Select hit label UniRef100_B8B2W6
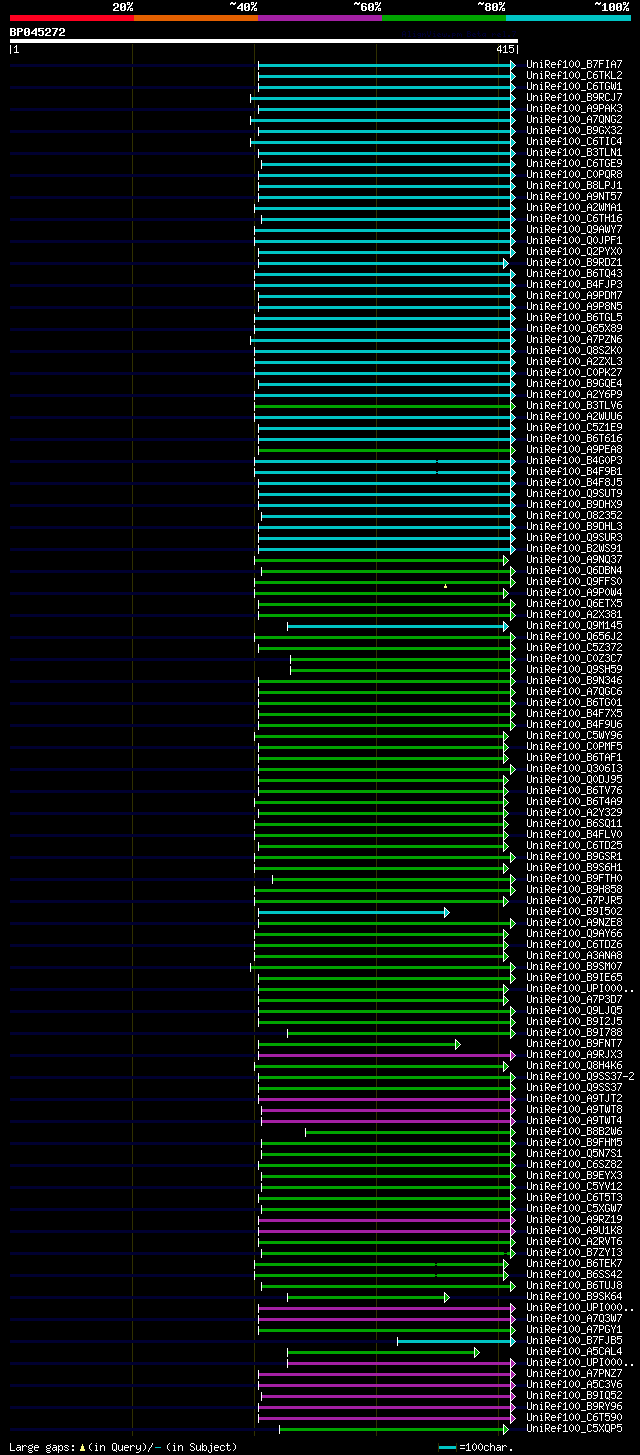 pyautogui.click(x=573, y=1131)
